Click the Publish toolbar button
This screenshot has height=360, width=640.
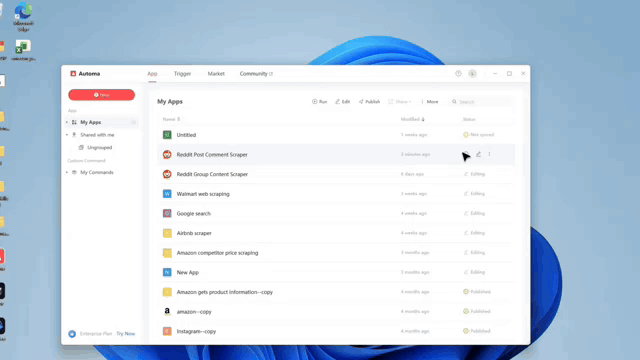[369, 102]
